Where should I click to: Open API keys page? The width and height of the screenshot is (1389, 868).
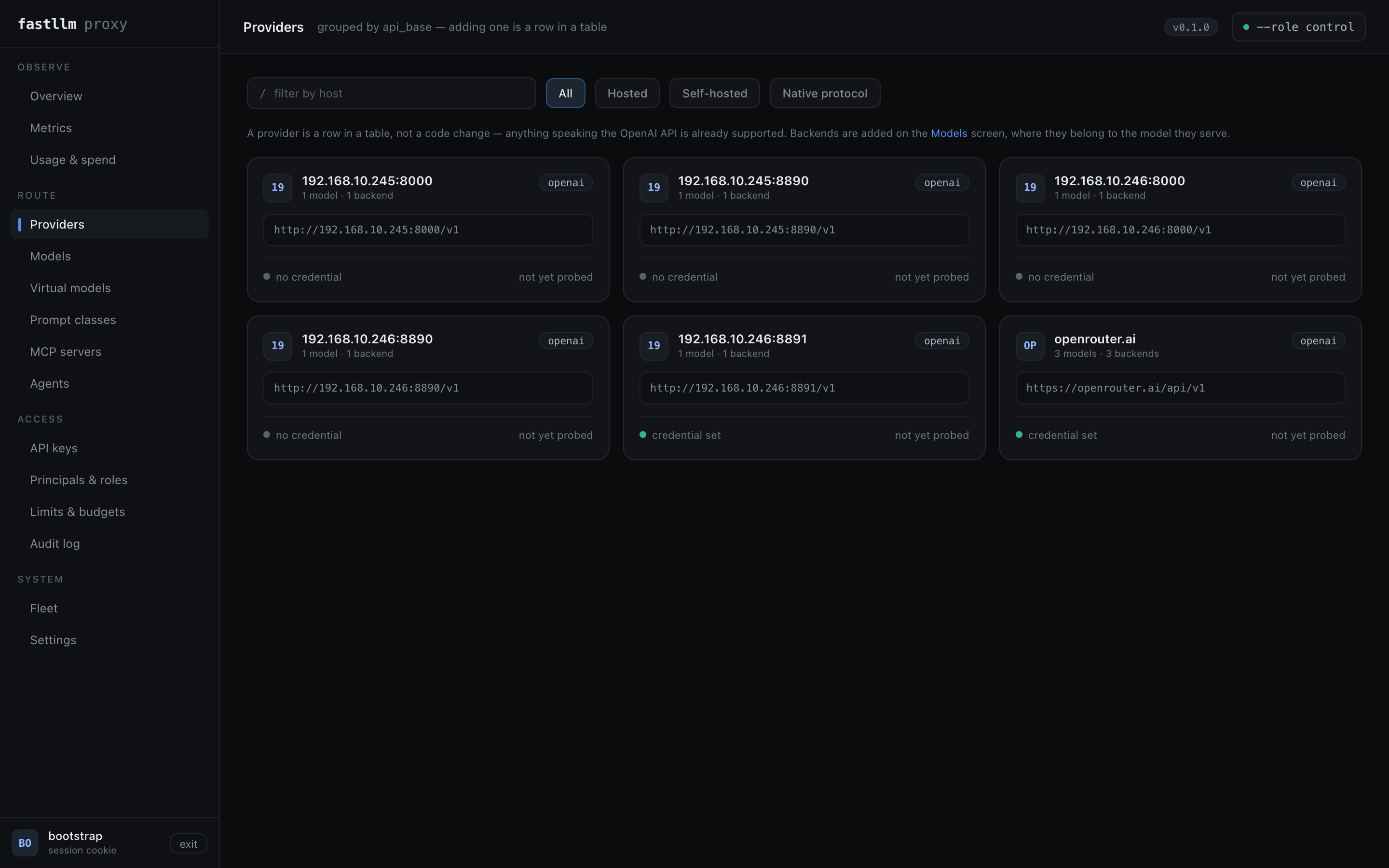(109, 448)
